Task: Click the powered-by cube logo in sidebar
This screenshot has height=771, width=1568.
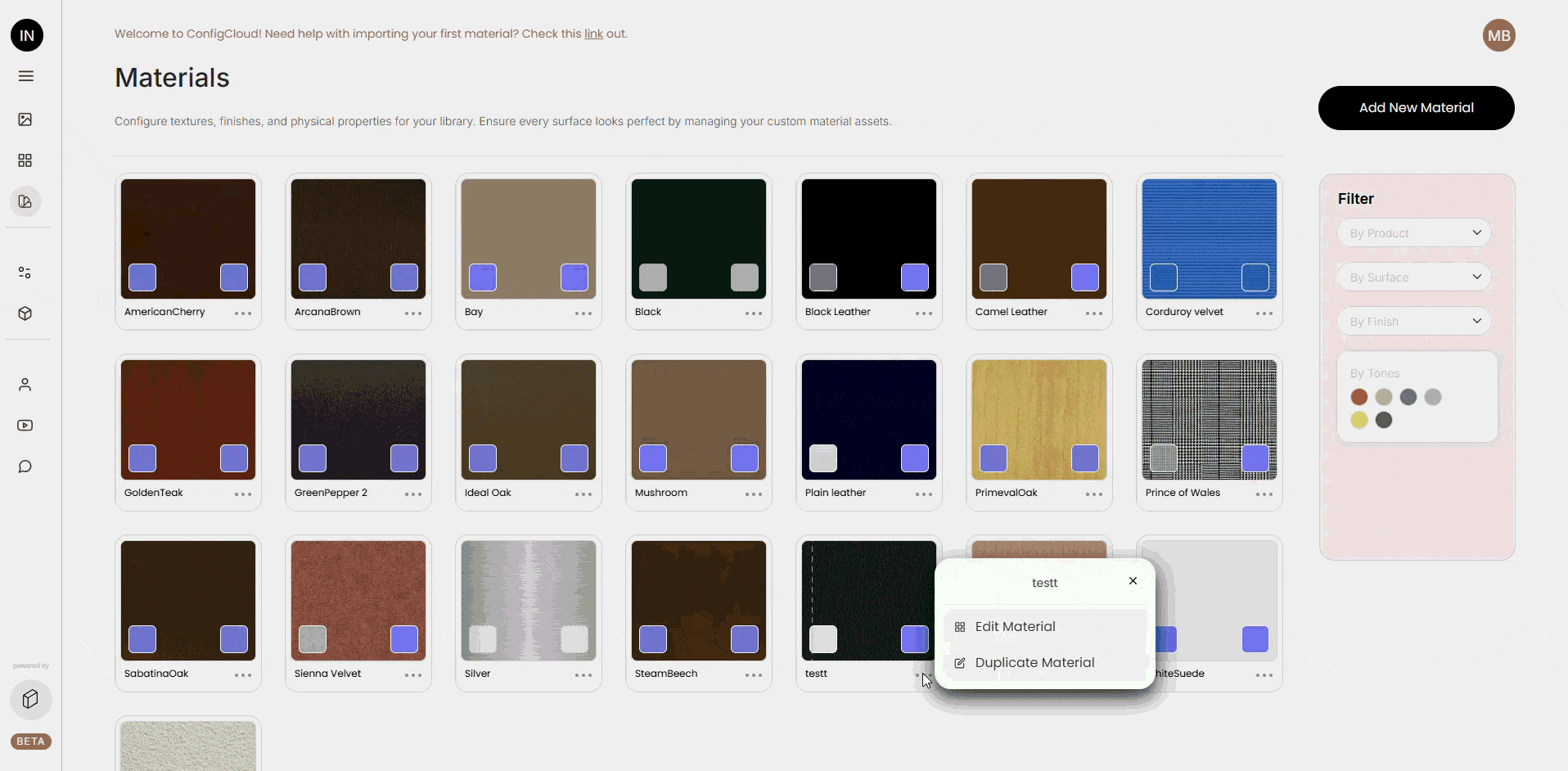Action: tap(31, 700)
